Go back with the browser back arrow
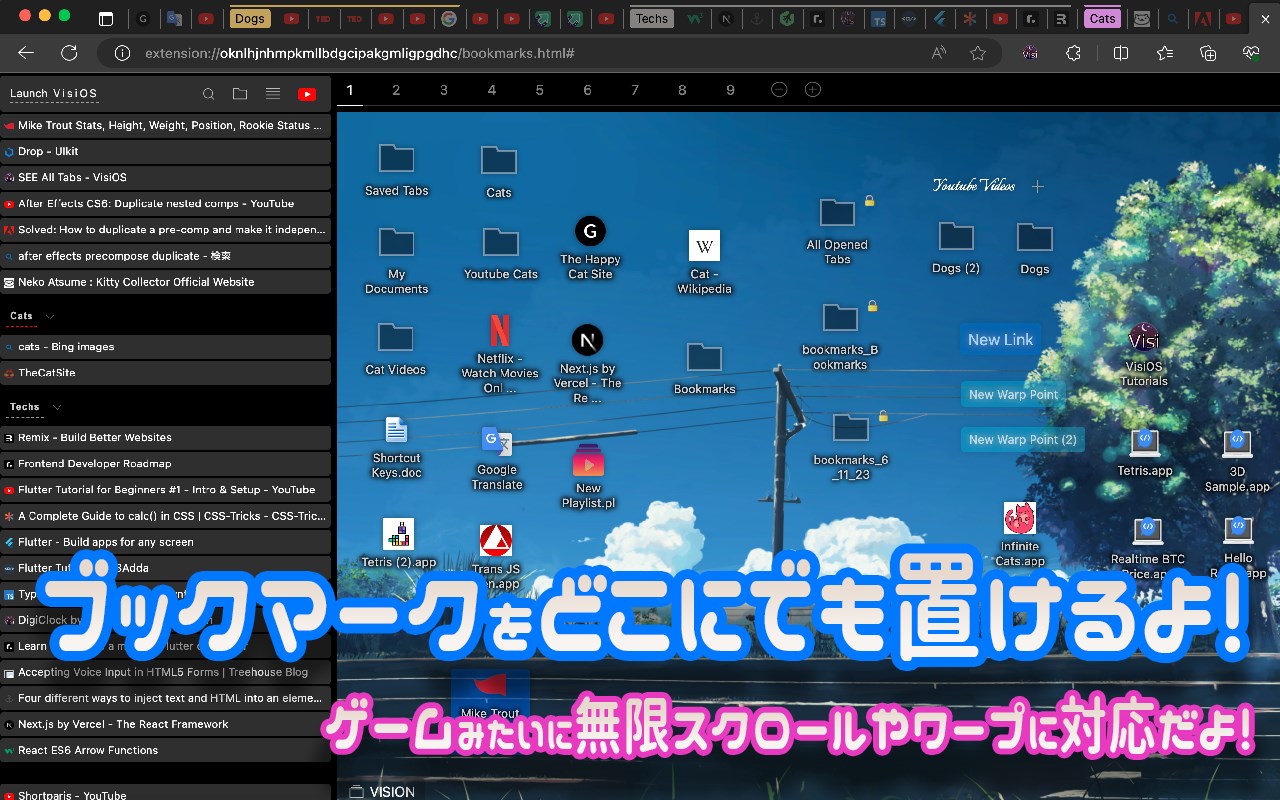The width and height of the screenshot is (1280, 800). (x=26, y=53)
